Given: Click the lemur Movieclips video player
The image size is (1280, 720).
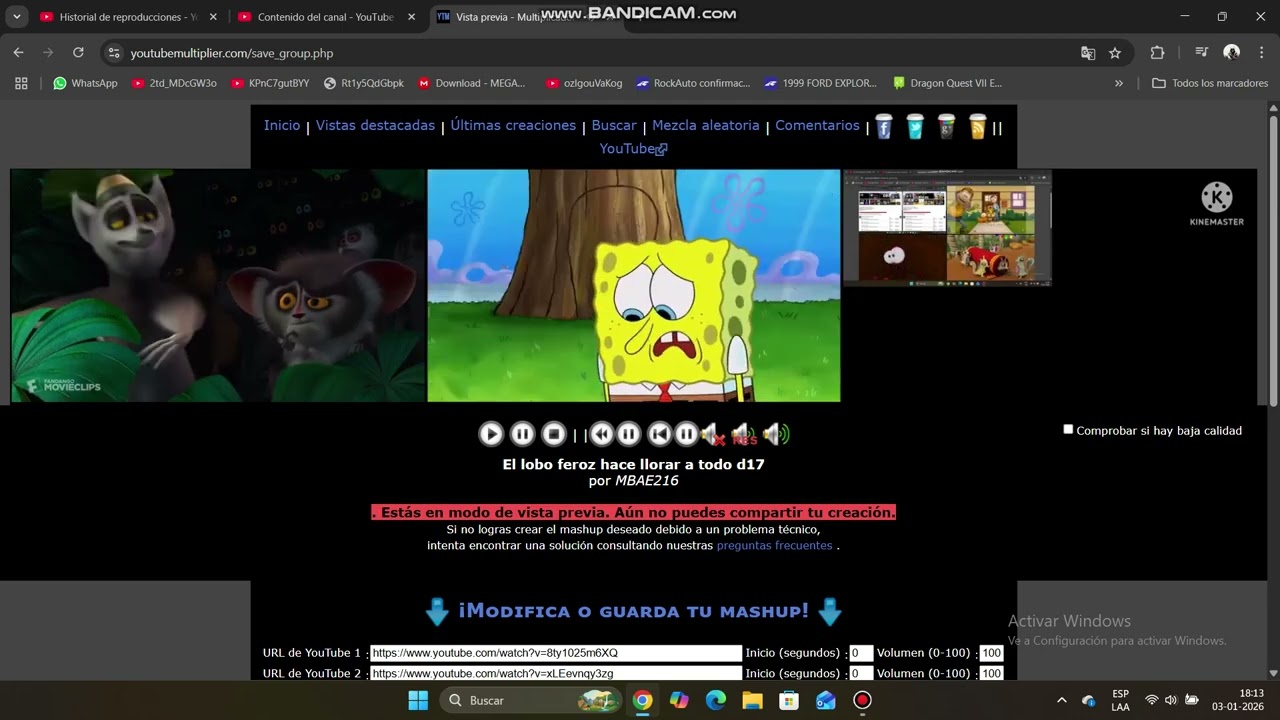Looking at the screenshot, I should pyautogui.click(x=218, y=285).
